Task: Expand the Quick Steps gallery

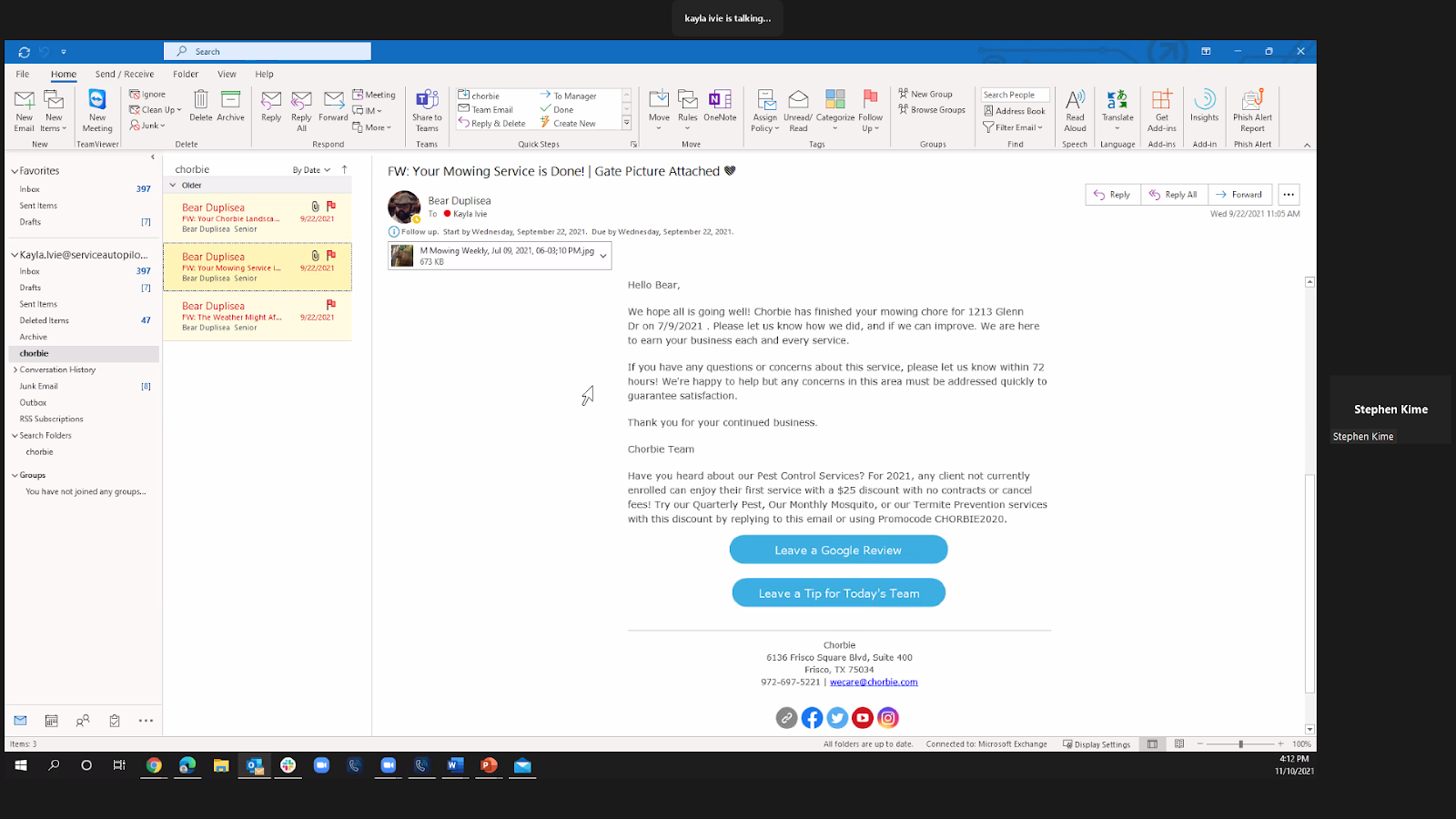Action: (626, 124)
